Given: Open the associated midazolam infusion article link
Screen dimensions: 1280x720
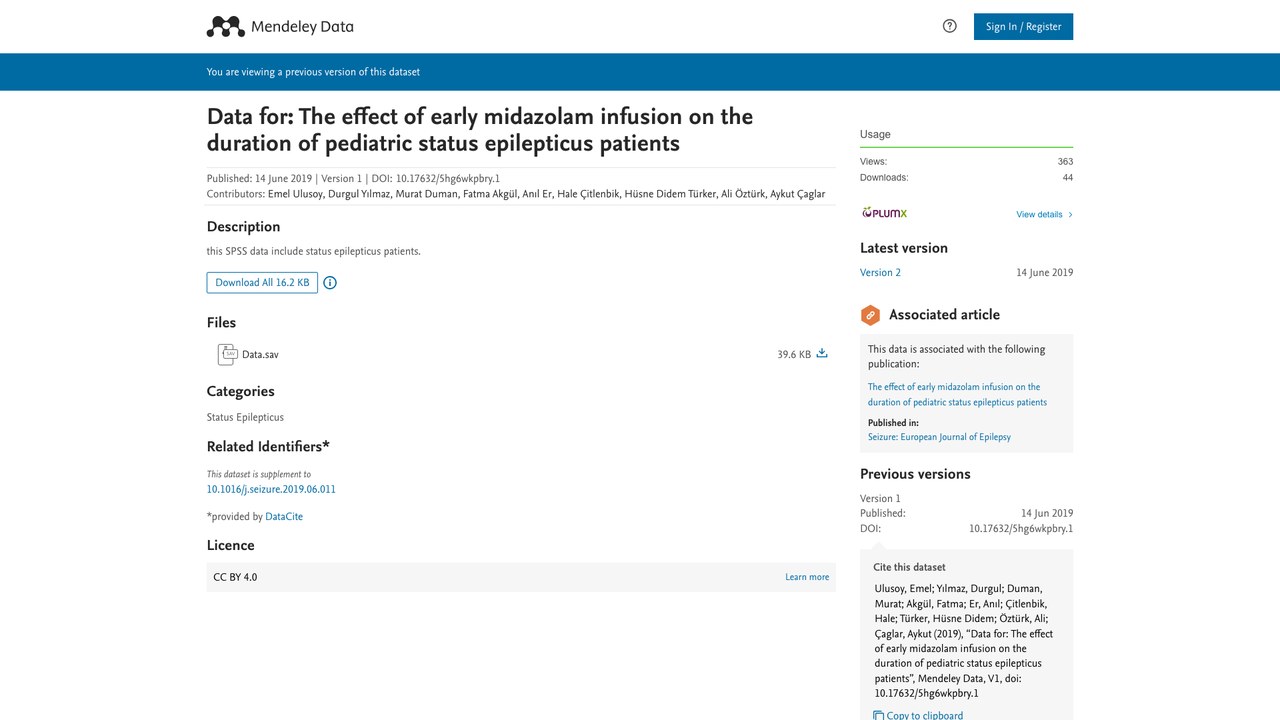Looking at the screenshot, I should [957, 394].
